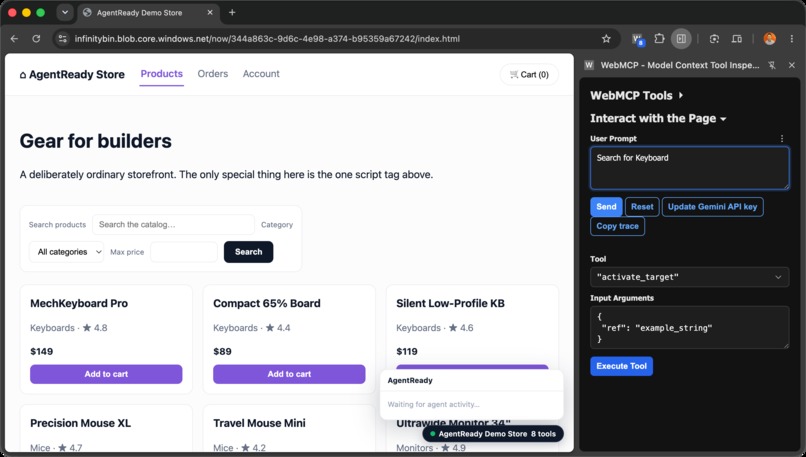Click the Silent Low-Profile KB title

[450, 303]
